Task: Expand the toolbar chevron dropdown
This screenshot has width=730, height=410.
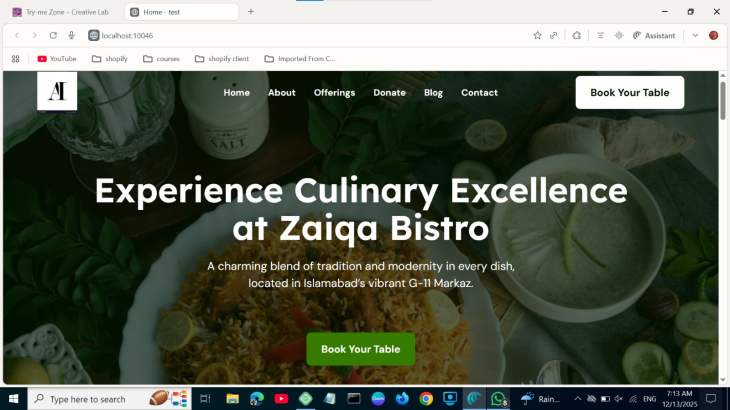Action: [695, 35]
